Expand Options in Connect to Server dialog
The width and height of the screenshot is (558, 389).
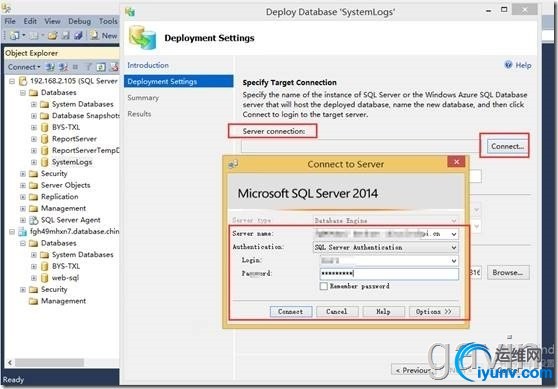pos(434,311)
